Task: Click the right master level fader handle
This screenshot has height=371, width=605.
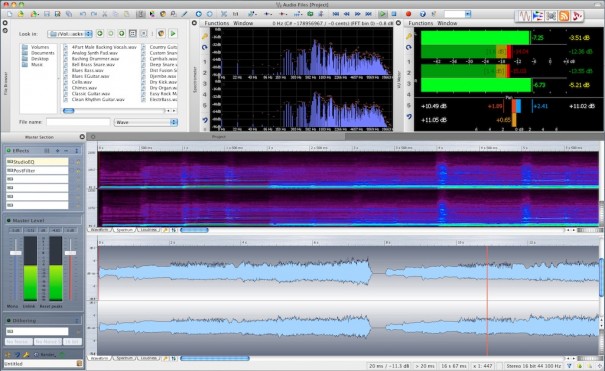Action: (70, 253)
